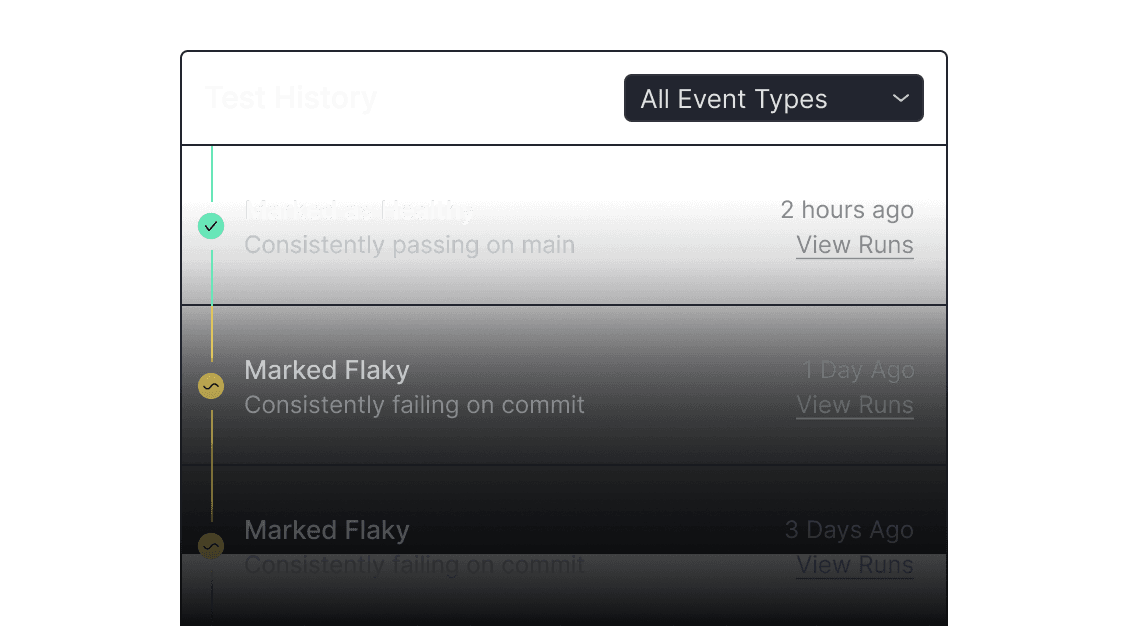Image resolution: width=1126 pixels, height=626 pixels.
Task: Click the '3 Days Ago' timestamp
Action: click(849, 531)
